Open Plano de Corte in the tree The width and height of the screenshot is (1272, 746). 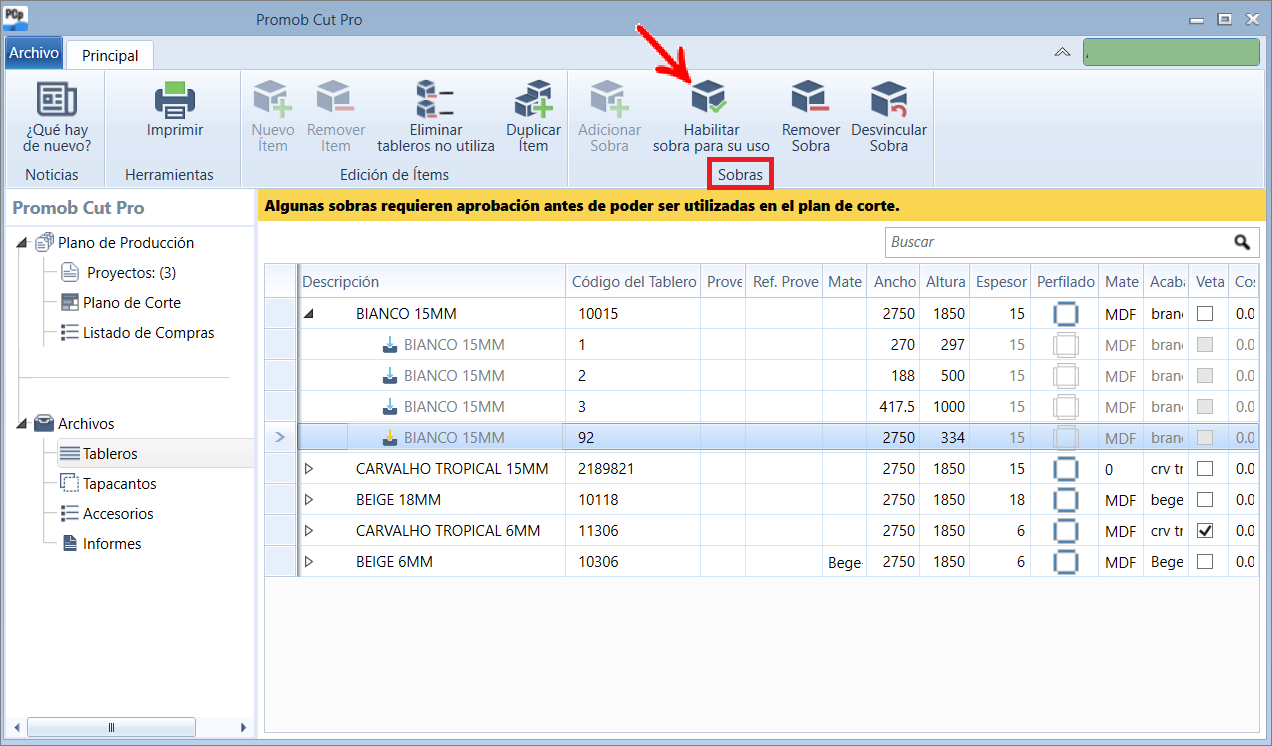coord(131,302)
